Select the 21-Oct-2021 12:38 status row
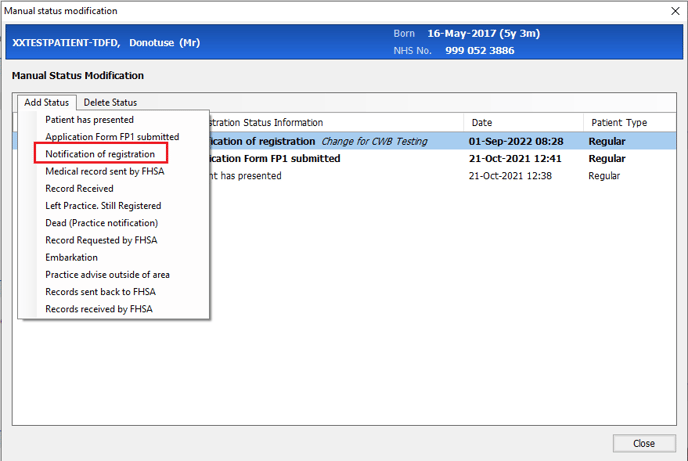Screen dimensions: 688x461 [x=420, y=175]
